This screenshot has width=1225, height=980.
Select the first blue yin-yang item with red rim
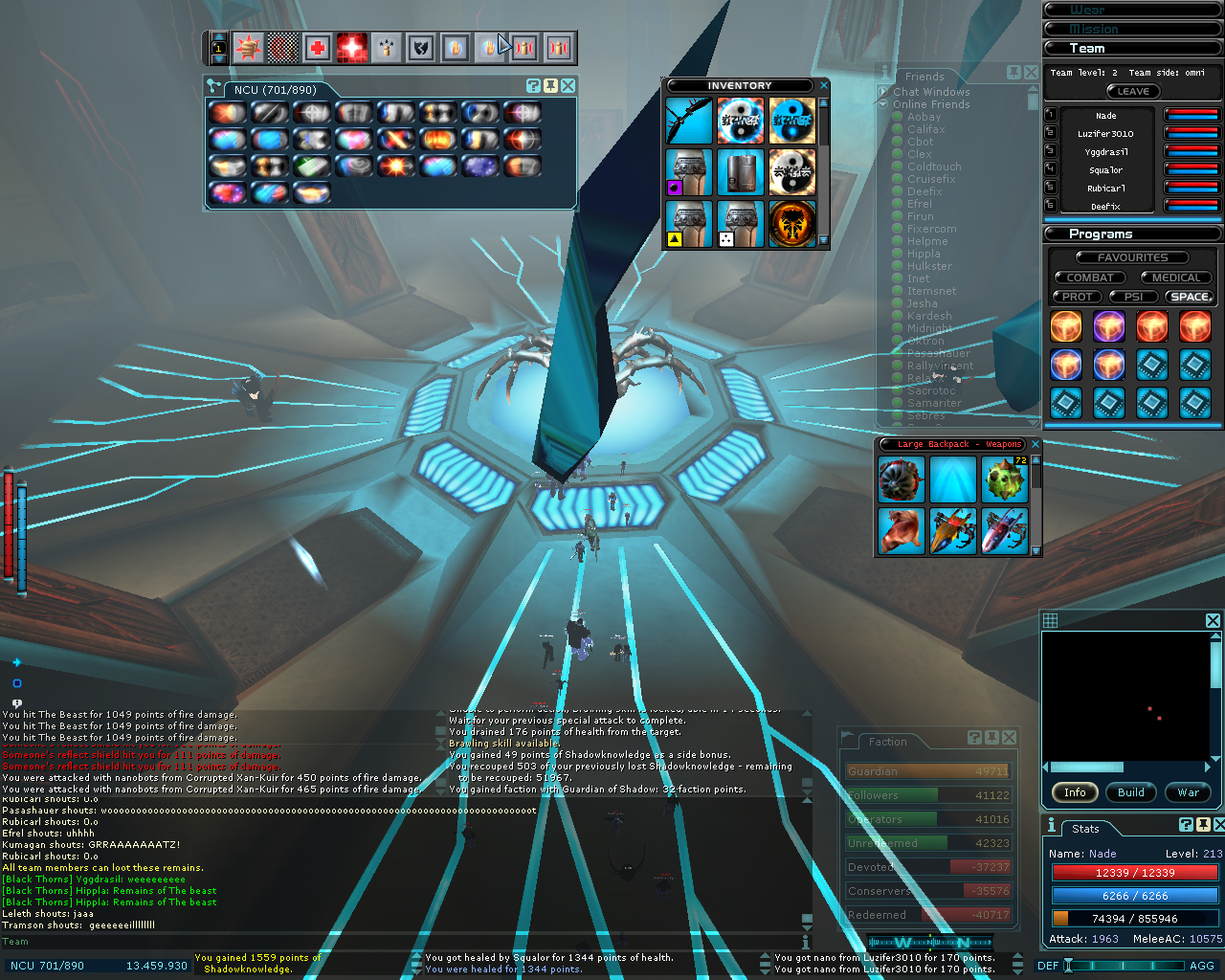(x=741, y=121)
